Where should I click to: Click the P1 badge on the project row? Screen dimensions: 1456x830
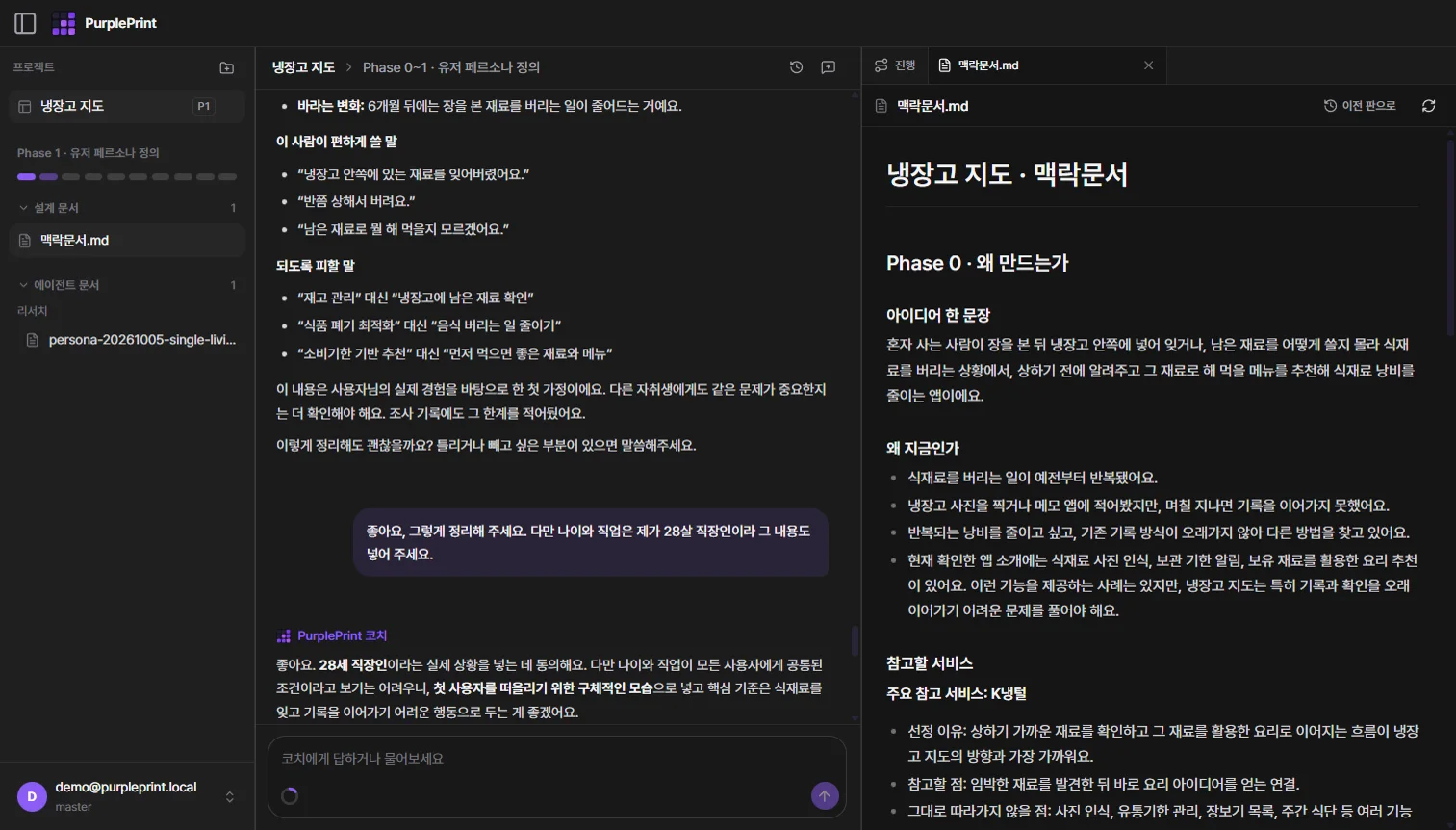[204, 106]
